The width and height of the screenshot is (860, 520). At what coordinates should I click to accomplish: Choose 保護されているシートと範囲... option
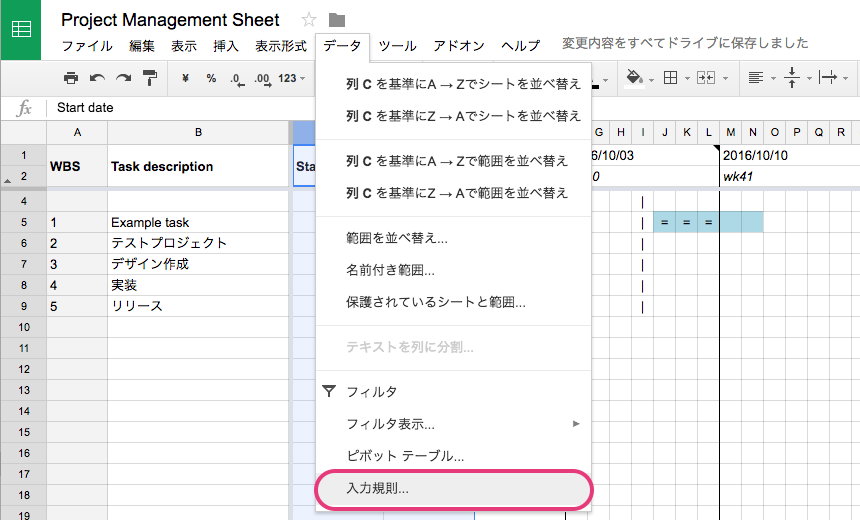(453, 302)
